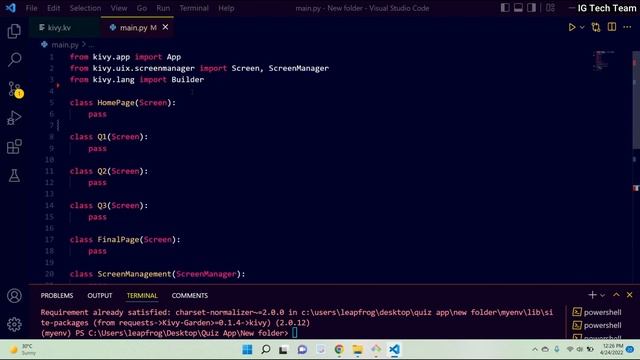The width and height of the screenshot is (640, 360).
Task: Place cursor on 'class HomePage(Screen):' line
Action: (x=123, y=103)
